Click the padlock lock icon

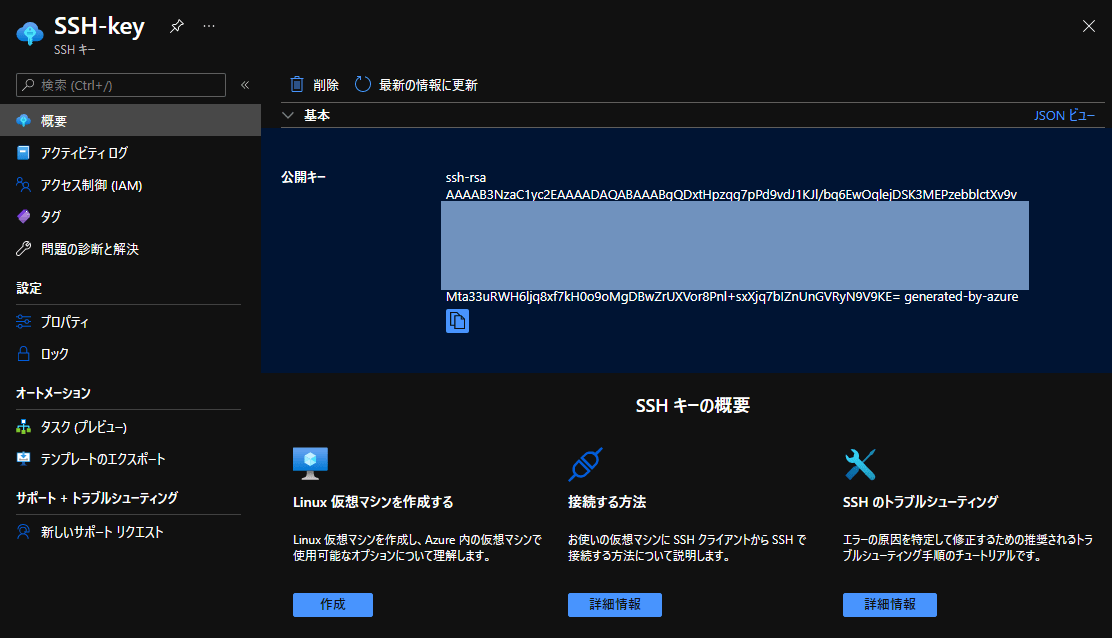coord(23,354)
